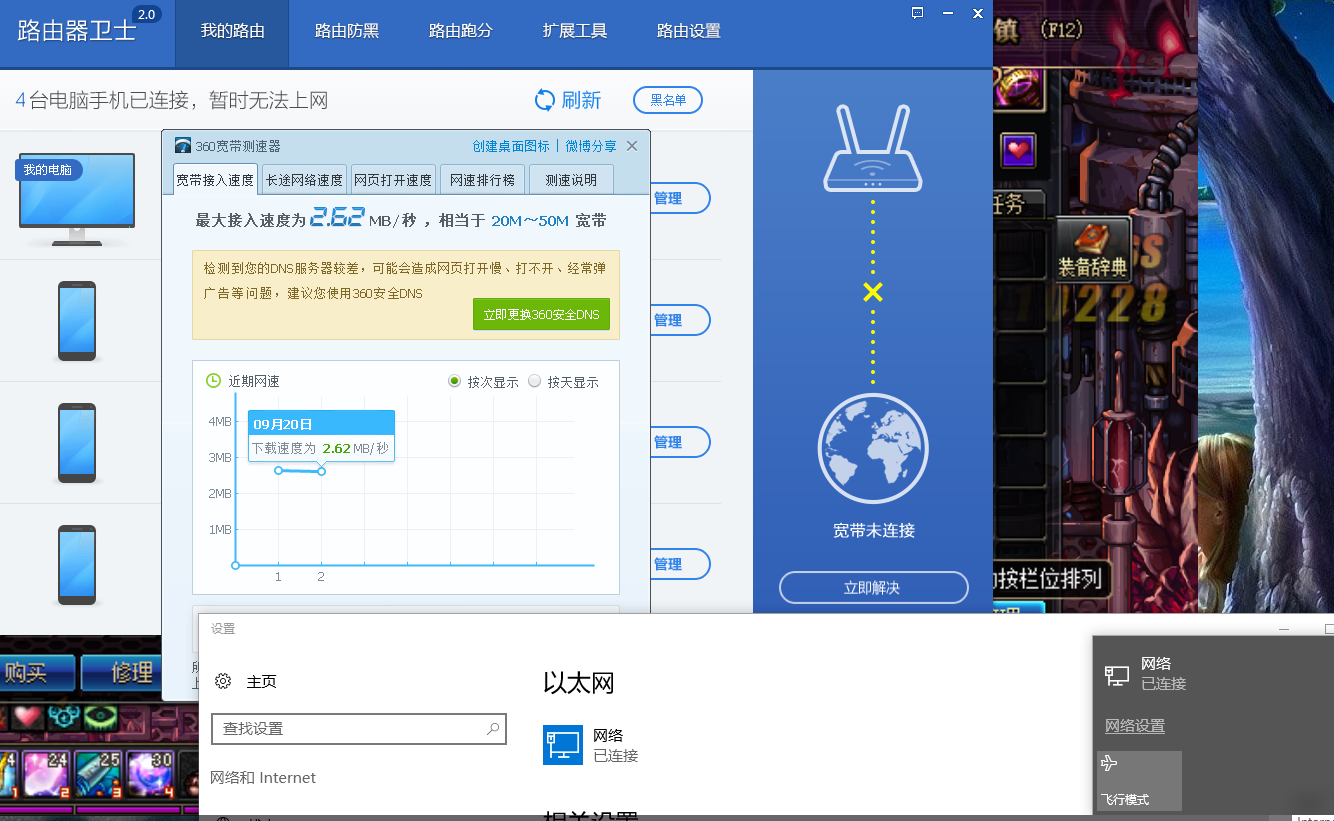Viewport: 1334px width, 821px height.
Task: Click the heart buff icon below 购买
Action: (26, 717)
